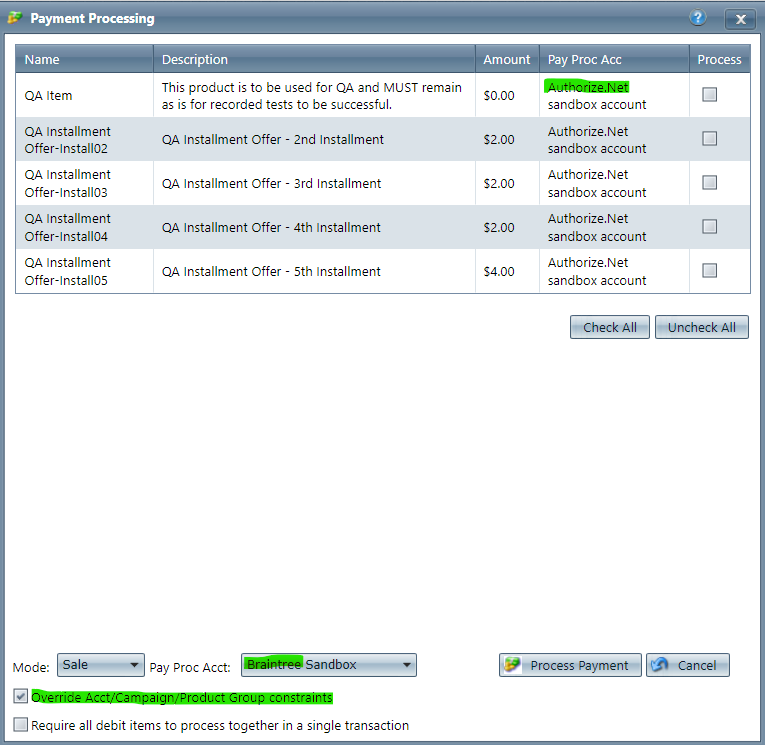Image resolution: width=765 pixels, height=745 pixels.
Task: Click description '5th Installment' cell
Action: [x=314, y=271]
